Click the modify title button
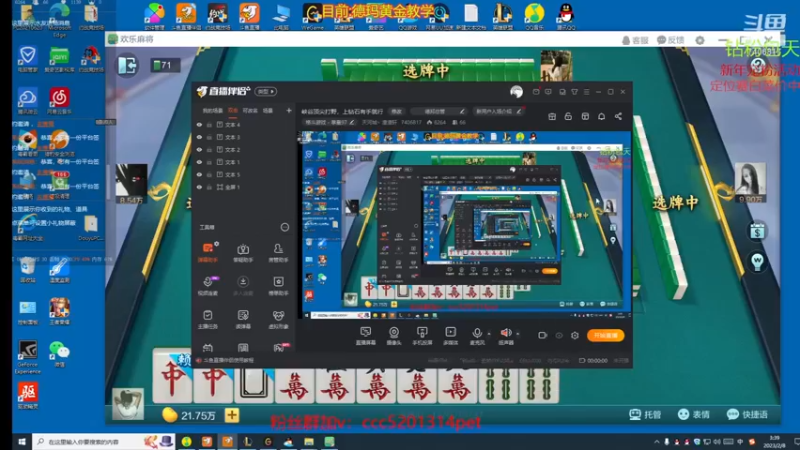 pos(396,111)
